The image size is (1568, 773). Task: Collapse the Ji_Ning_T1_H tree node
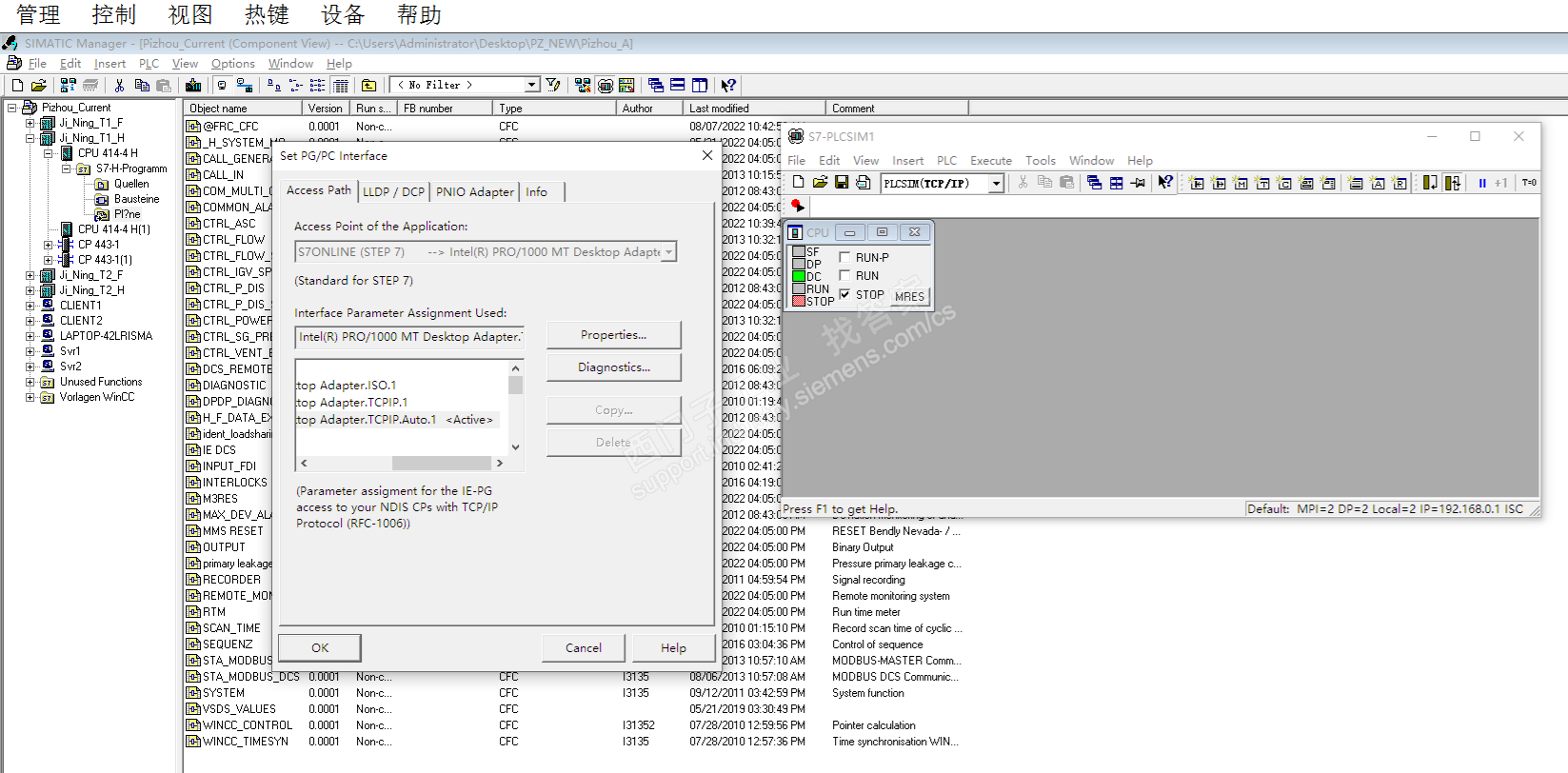(30, 138)
